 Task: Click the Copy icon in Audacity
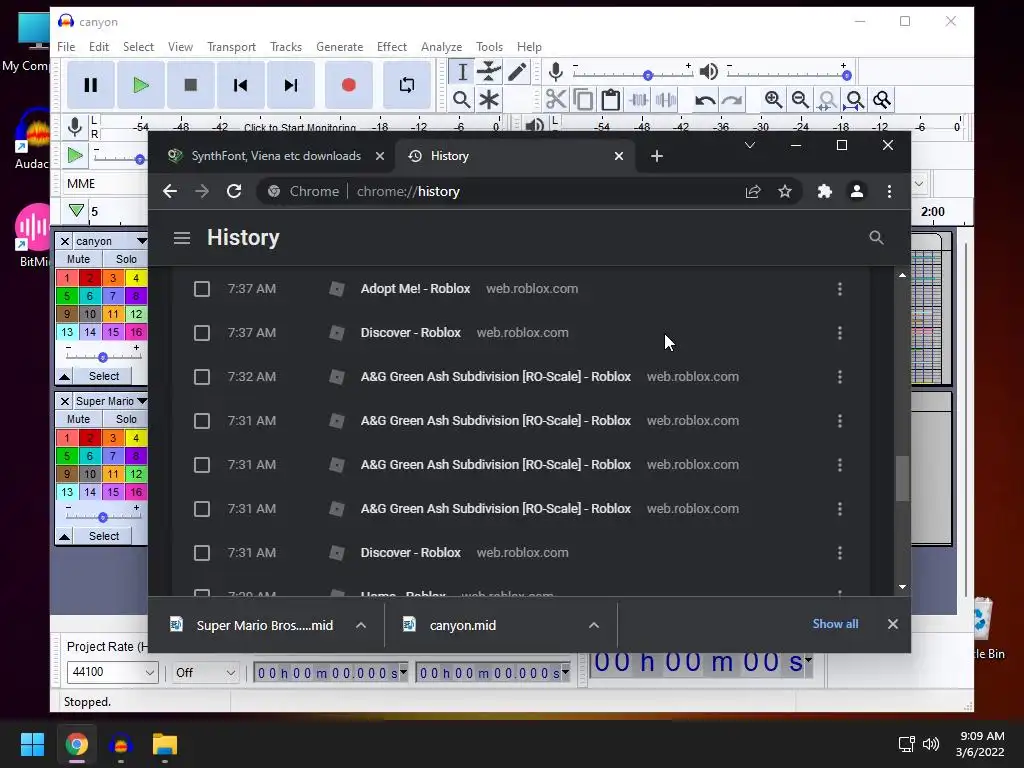(x=583, y=100)
